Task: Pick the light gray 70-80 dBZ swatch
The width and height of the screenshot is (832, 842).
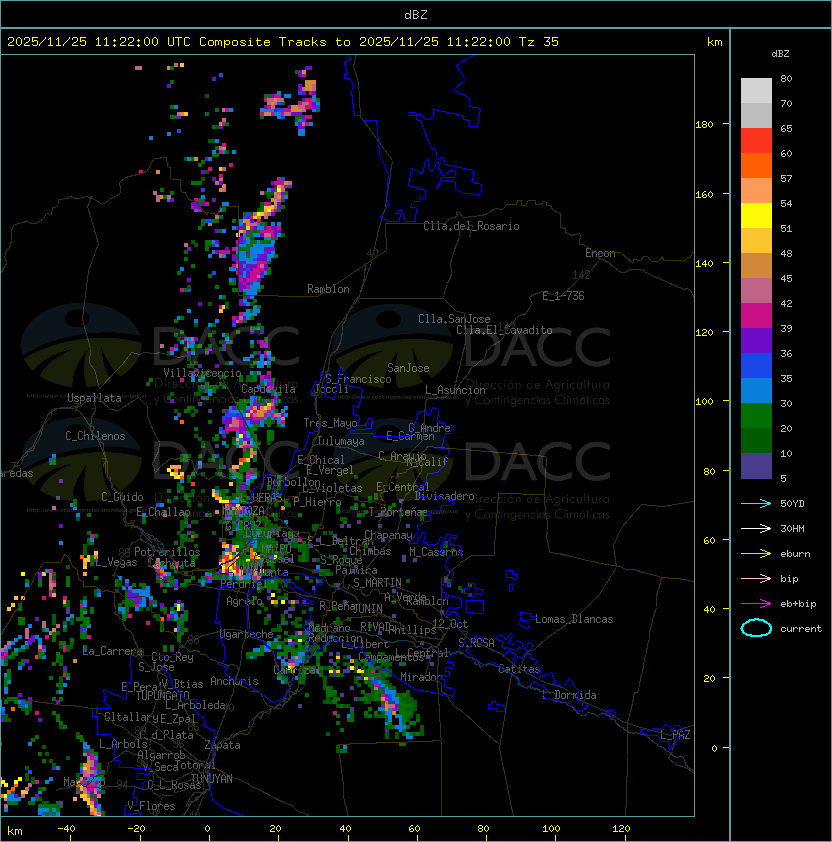Action: pos(756,91)
